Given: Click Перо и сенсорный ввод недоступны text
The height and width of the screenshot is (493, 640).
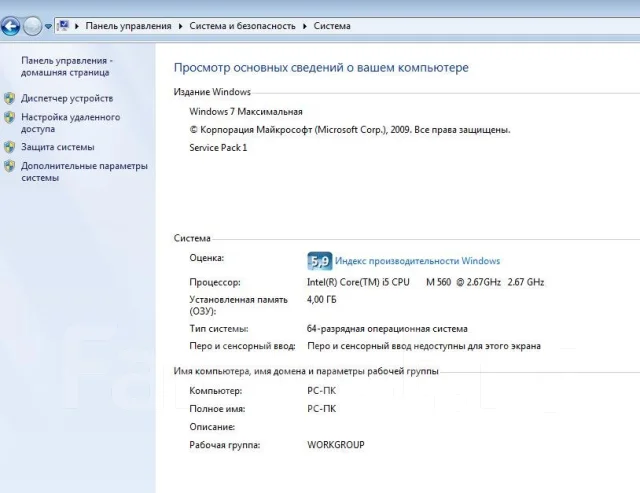Looking at the screenshot, I should point(424,346).
